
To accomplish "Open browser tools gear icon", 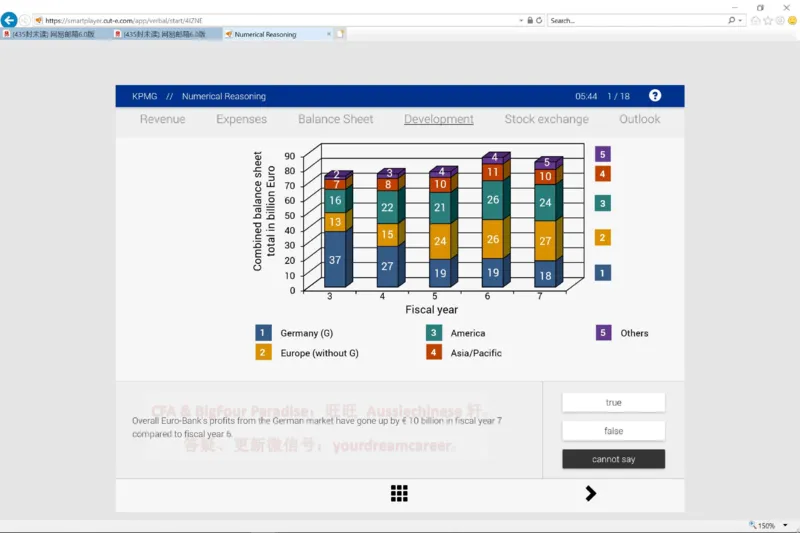I will point(780,20).
